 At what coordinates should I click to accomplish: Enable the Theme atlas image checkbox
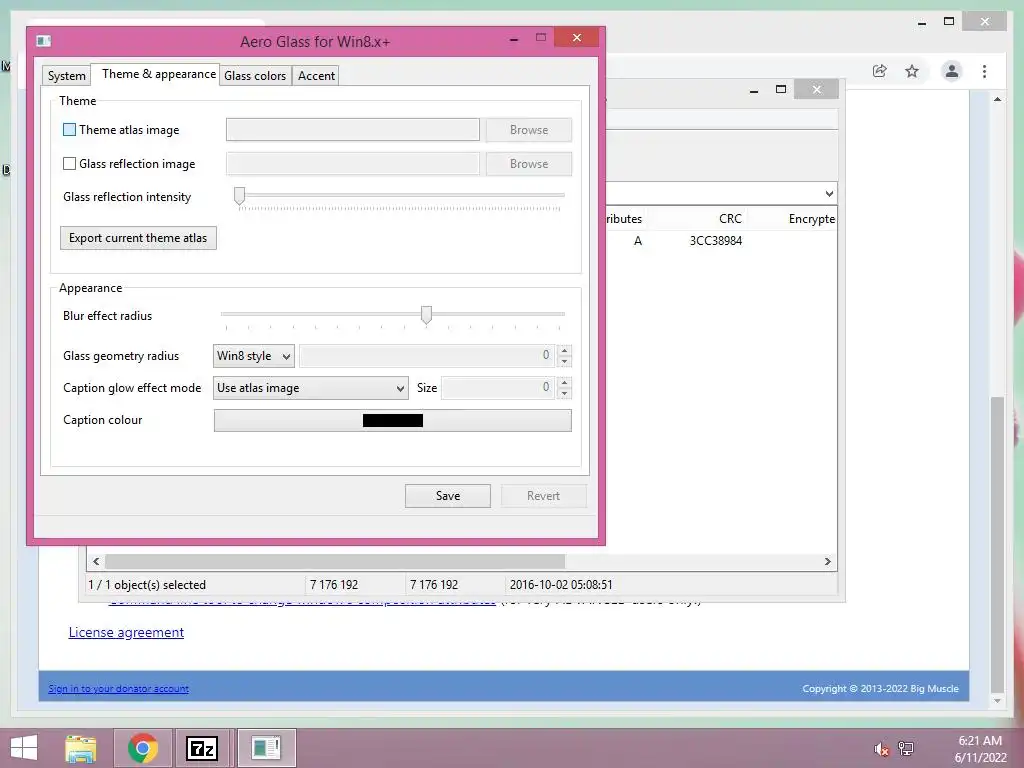click(x=69, y=129)
